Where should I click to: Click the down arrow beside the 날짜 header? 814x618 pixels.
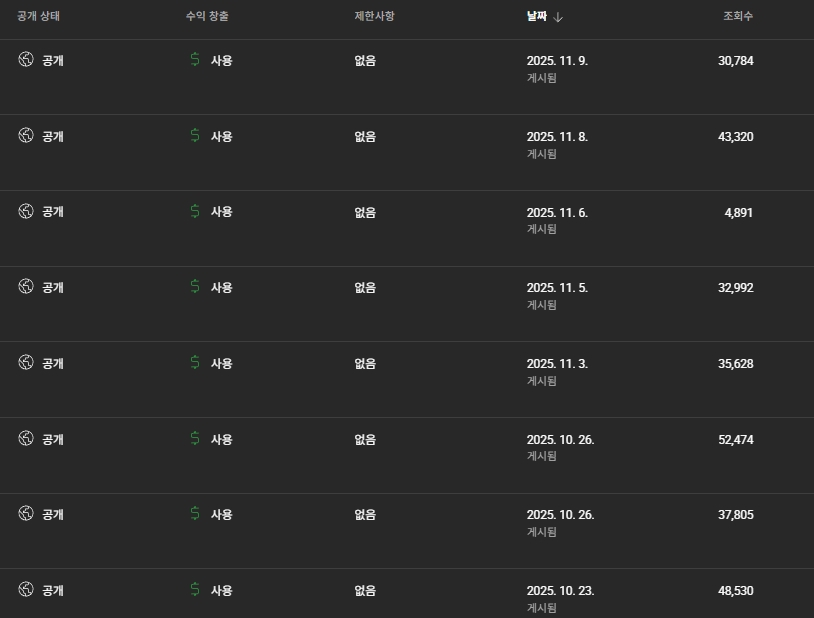pos(558,17)
